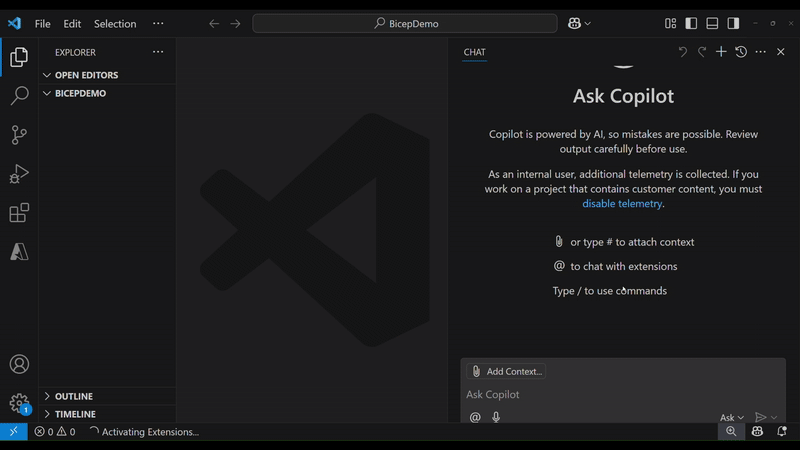Open the Source Control view
The width and height of the screenshot is (800, 450).
(19, 135)
